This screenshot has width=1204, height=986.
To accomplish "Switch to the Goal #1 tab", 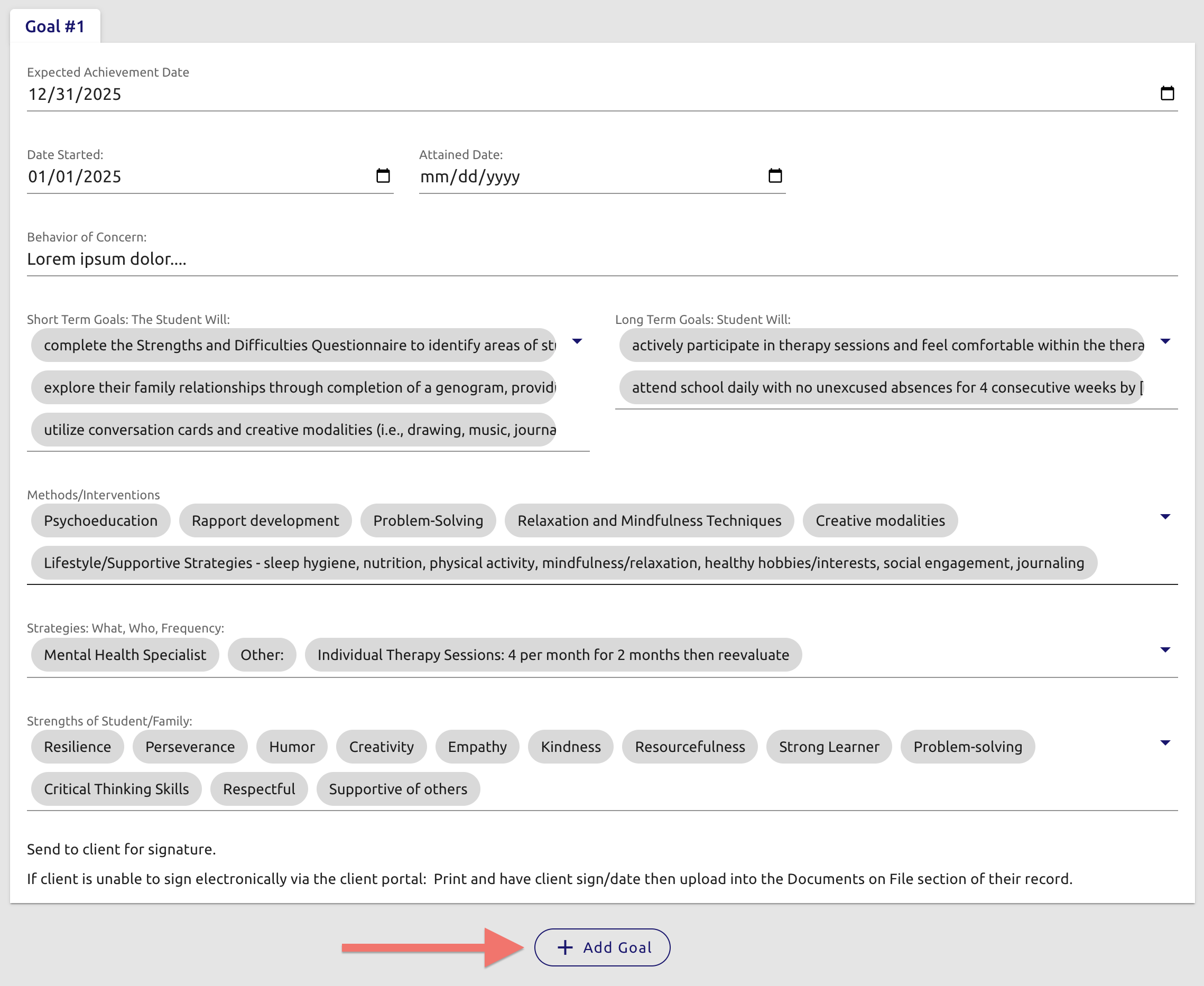I will (55, 26).
